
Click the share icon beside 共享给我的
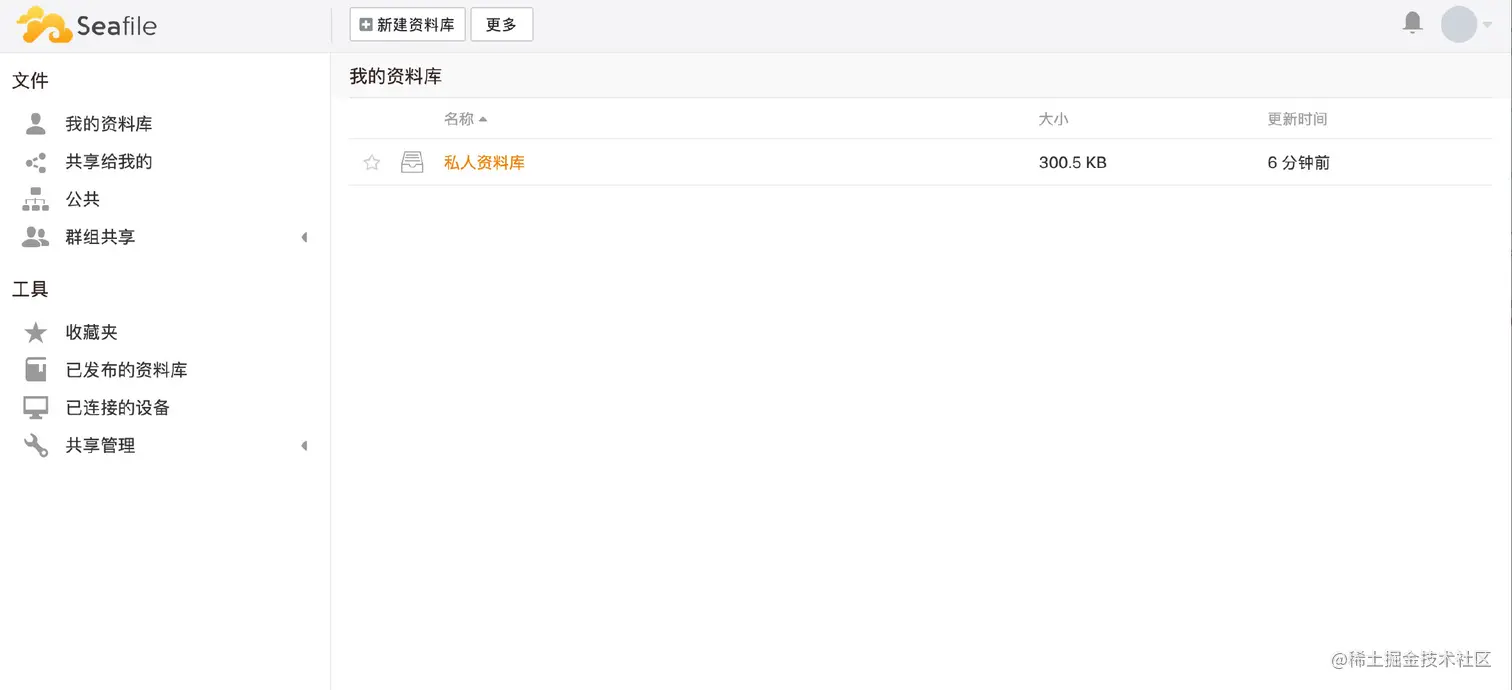click(x=36, y=162)
